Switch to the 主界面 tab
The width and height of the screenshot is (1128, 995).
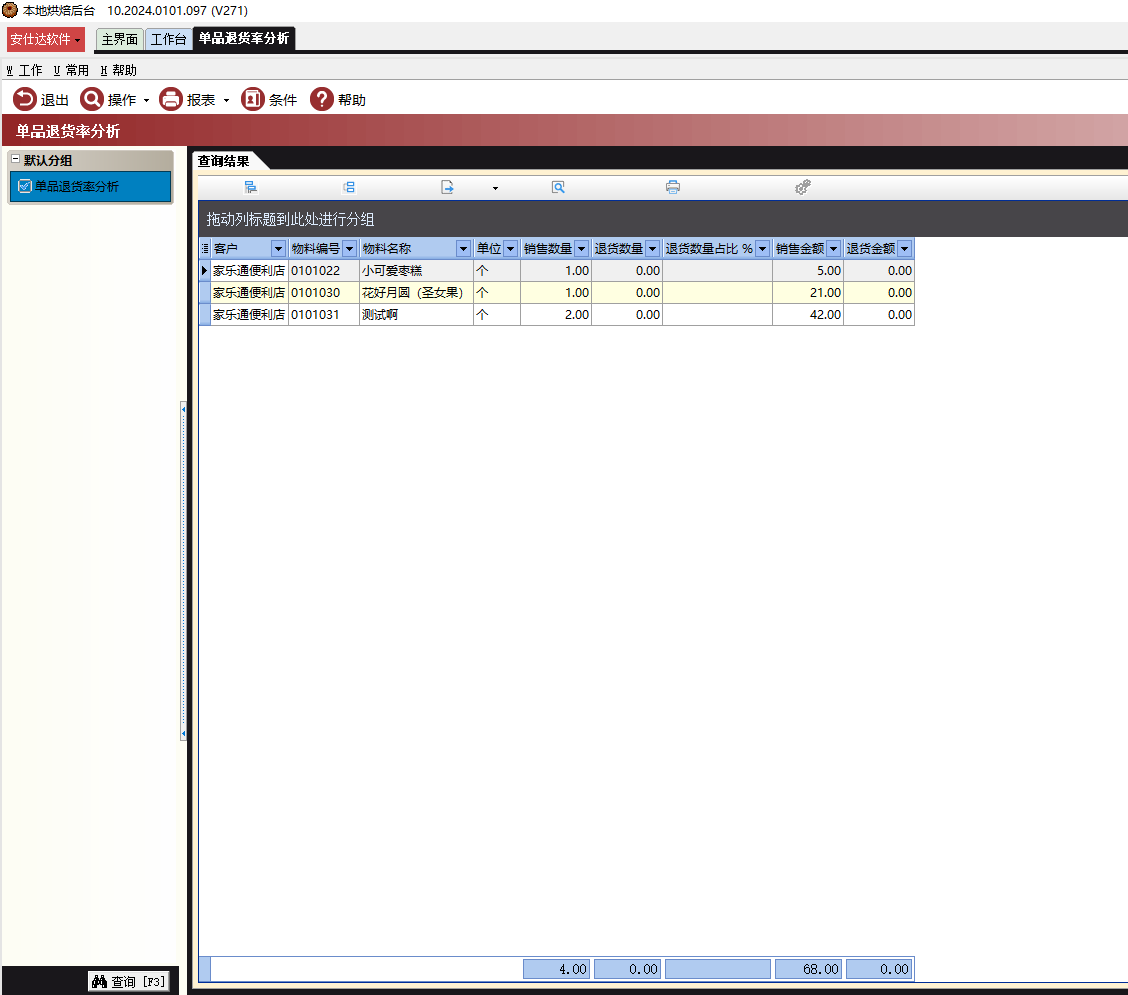[x=119, y=40]
